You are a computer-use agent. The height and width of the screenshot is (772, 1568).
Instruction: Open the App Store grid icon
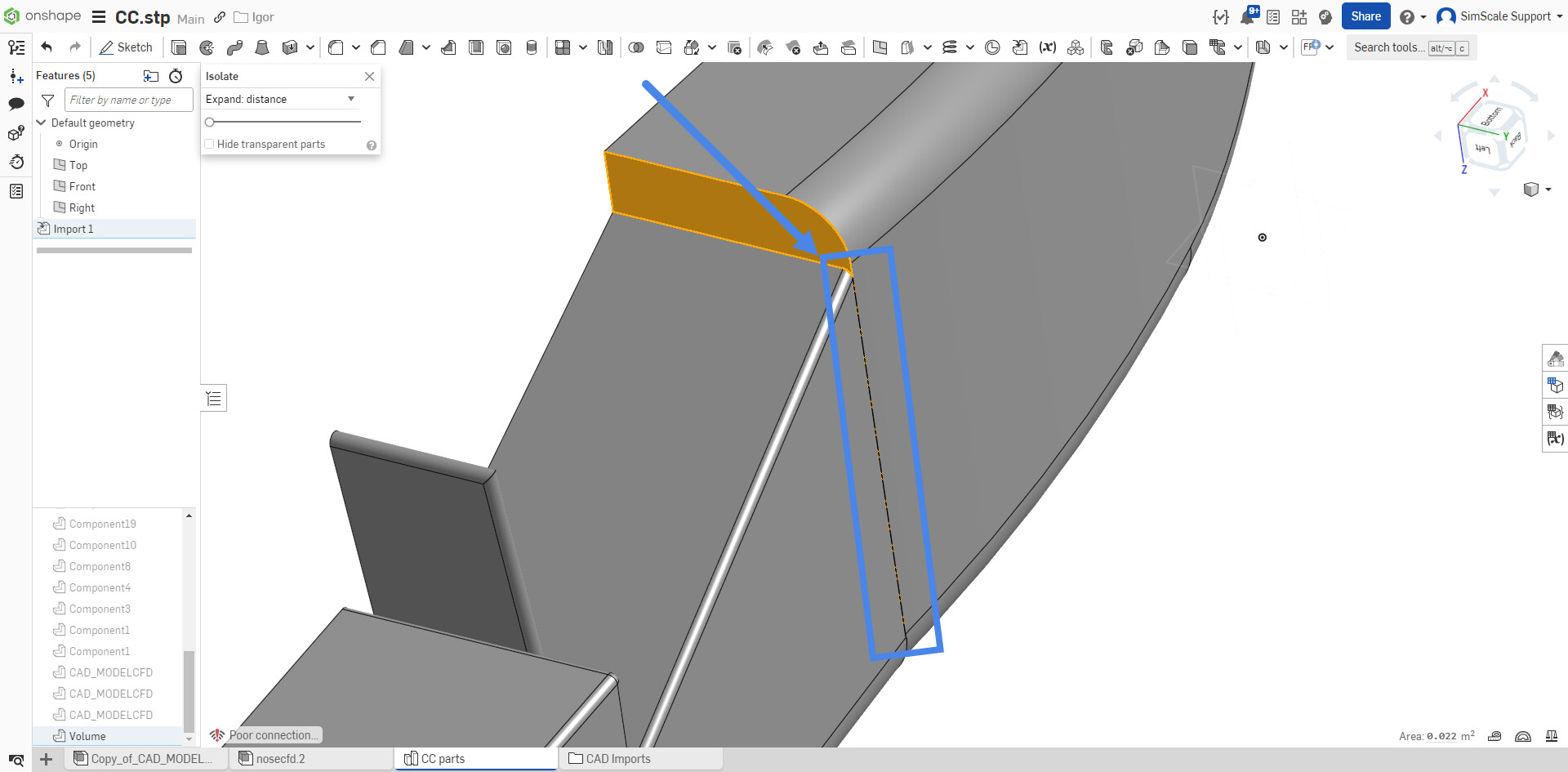tap(1299, 16)
